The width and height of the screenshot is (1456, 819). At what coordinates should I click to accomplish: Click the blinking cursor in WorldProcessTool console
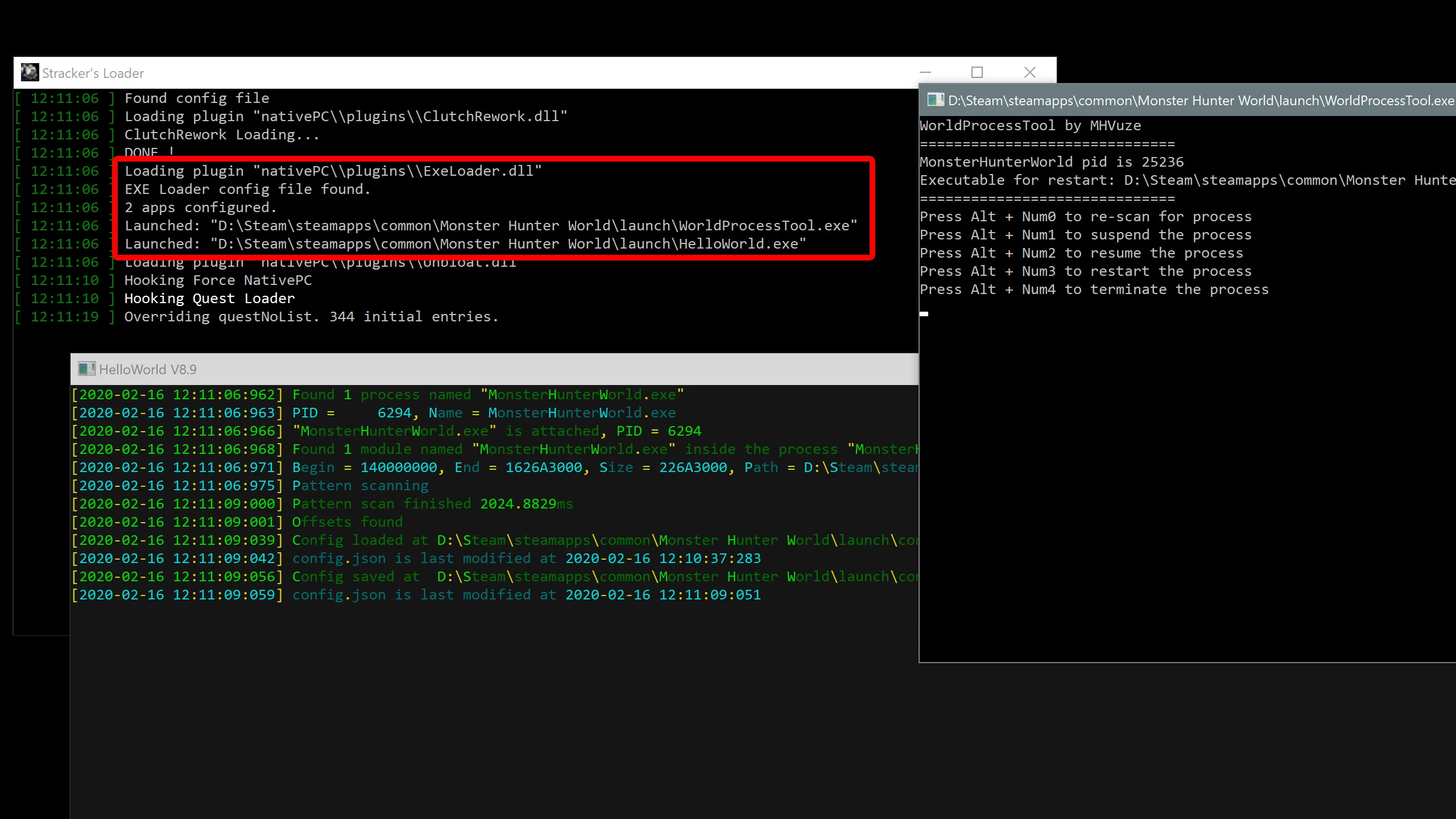tap(924, 313)
